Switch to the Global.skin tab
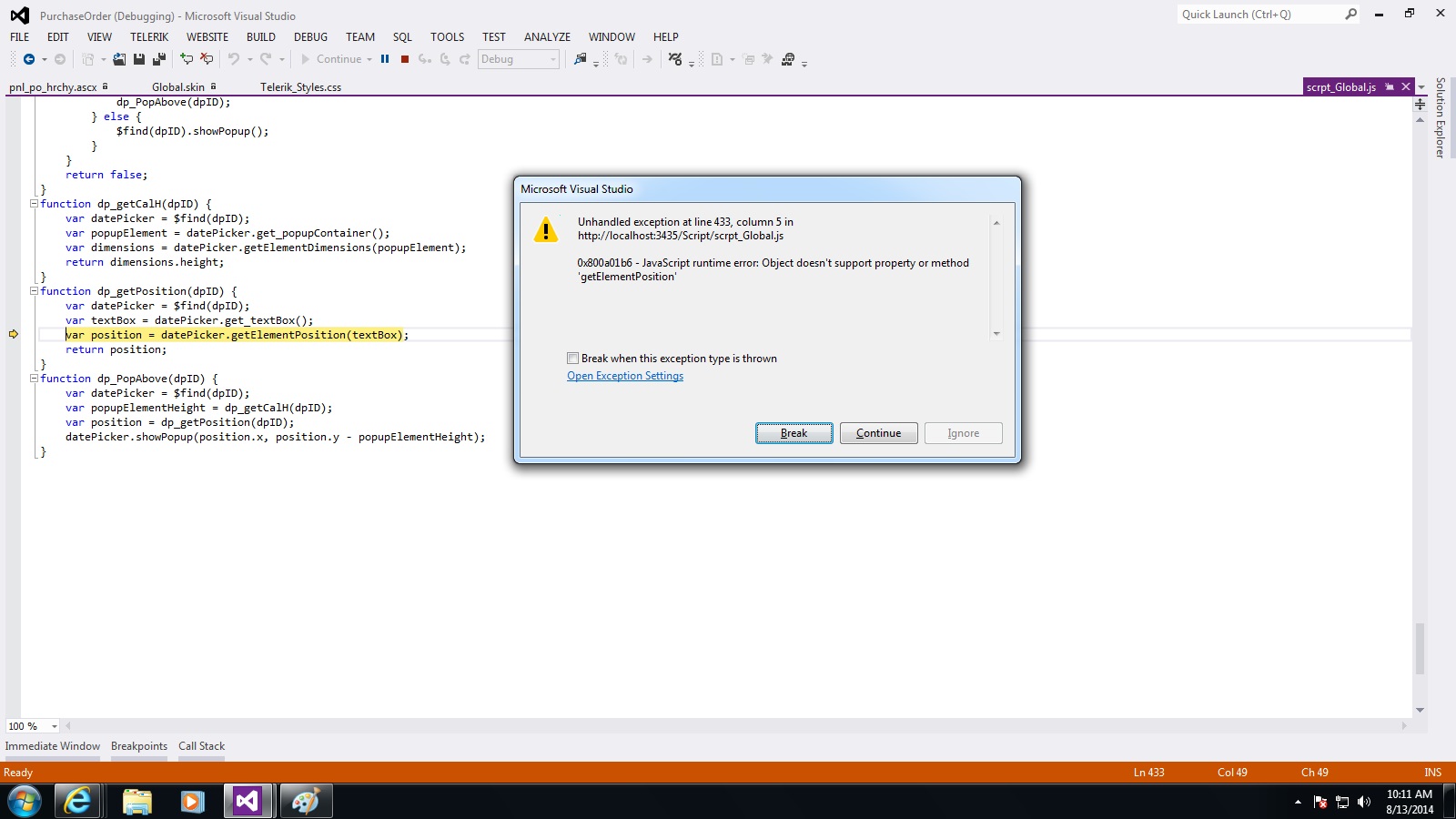1456x819 pixels. (178, 87)
